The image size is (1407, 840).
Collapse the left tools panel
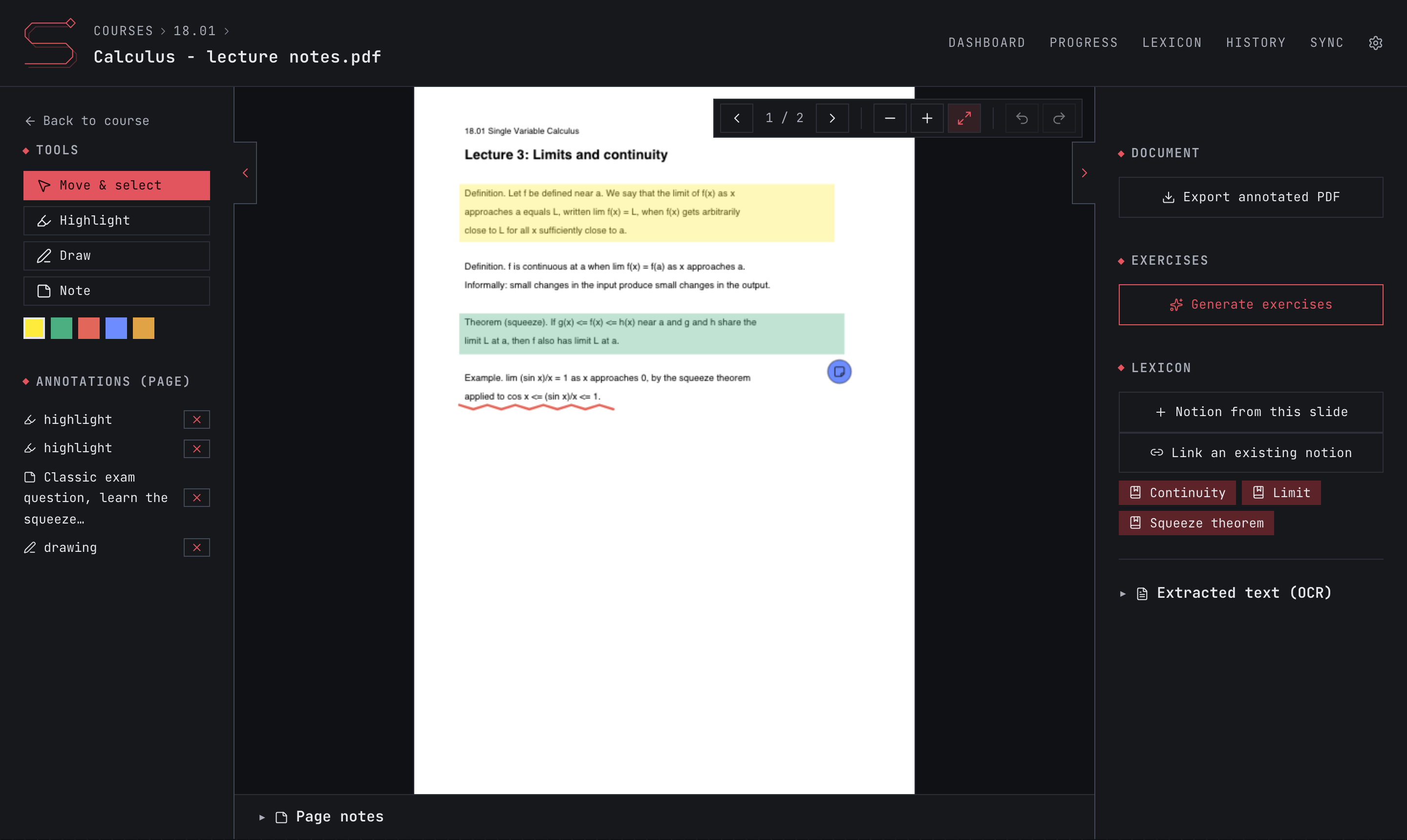point(245,173)
